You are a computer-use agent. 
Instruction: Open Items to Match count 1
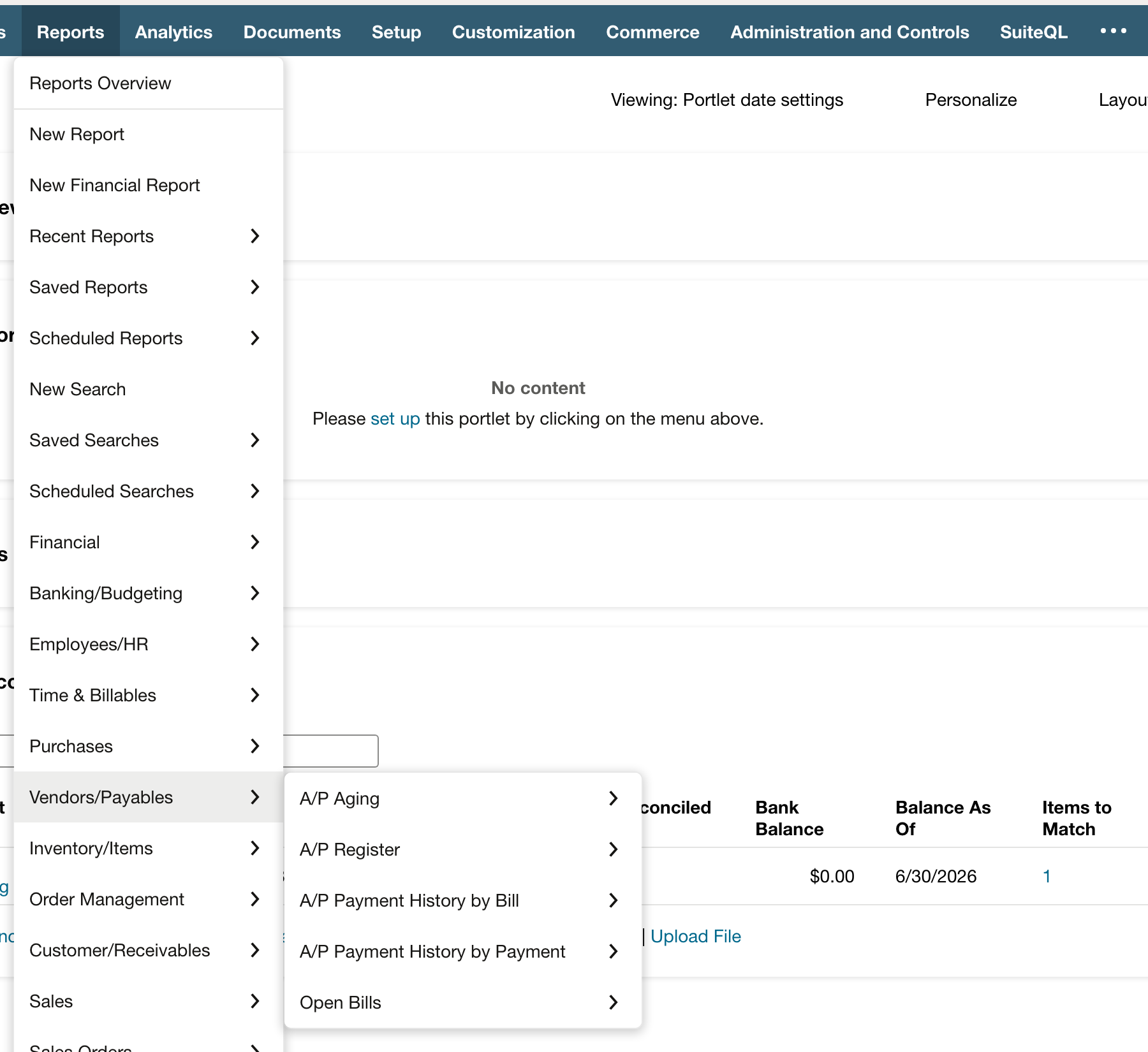click(1047, 877)
